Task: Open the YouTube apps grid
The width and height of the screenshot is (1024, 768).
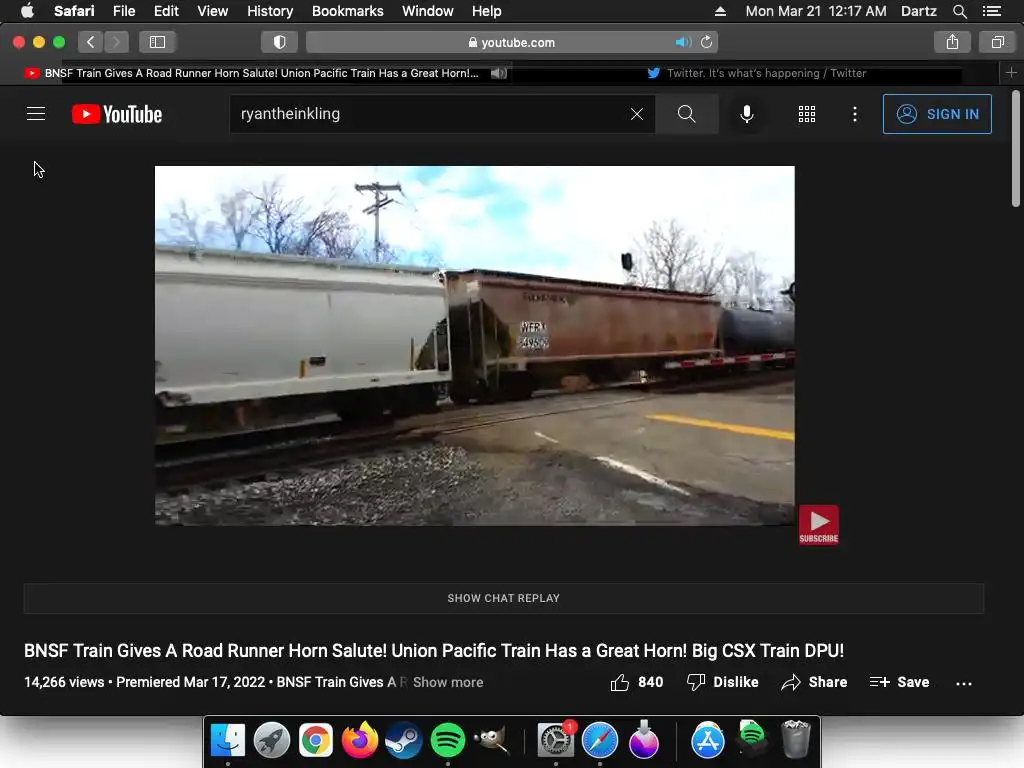Action: coord(807,114)
